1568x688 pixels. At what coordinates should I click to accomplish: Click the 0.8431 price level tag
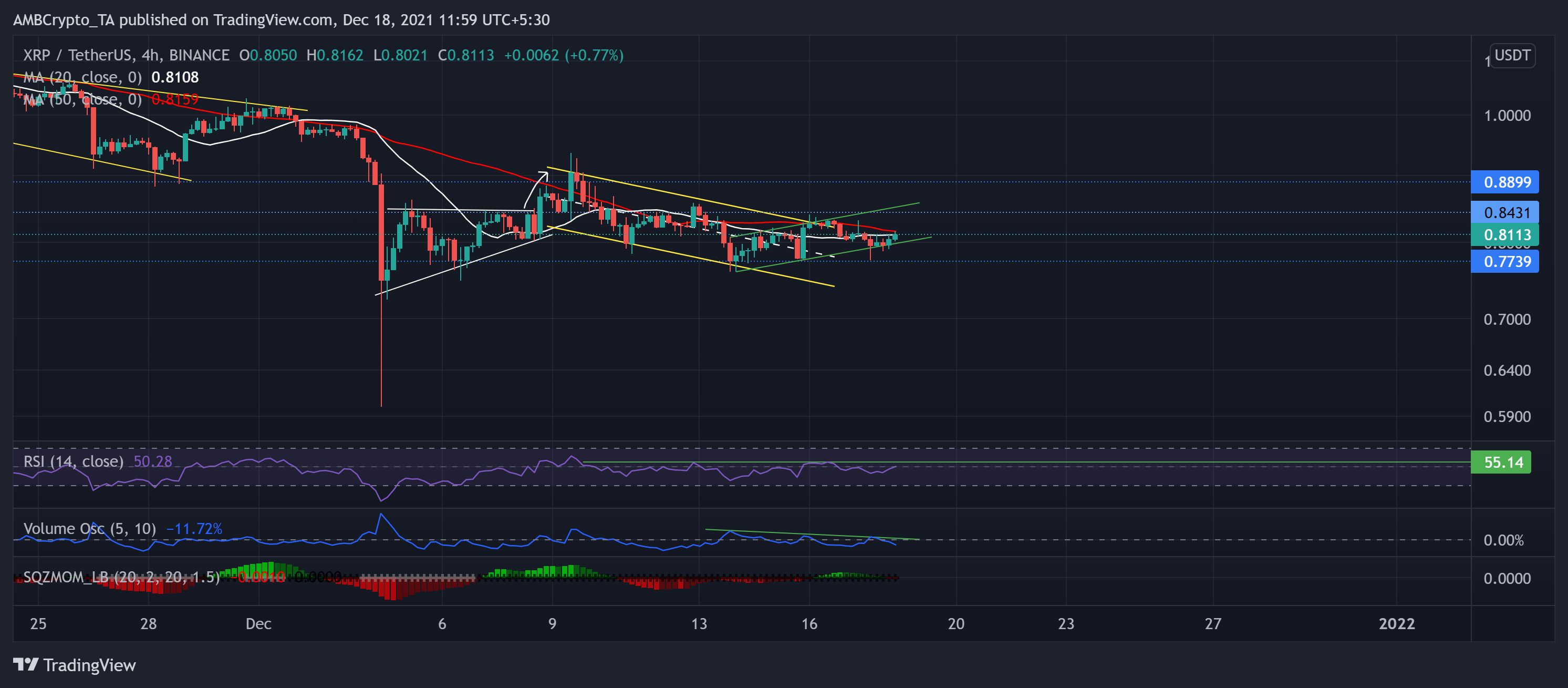(x=1504, y=212)
